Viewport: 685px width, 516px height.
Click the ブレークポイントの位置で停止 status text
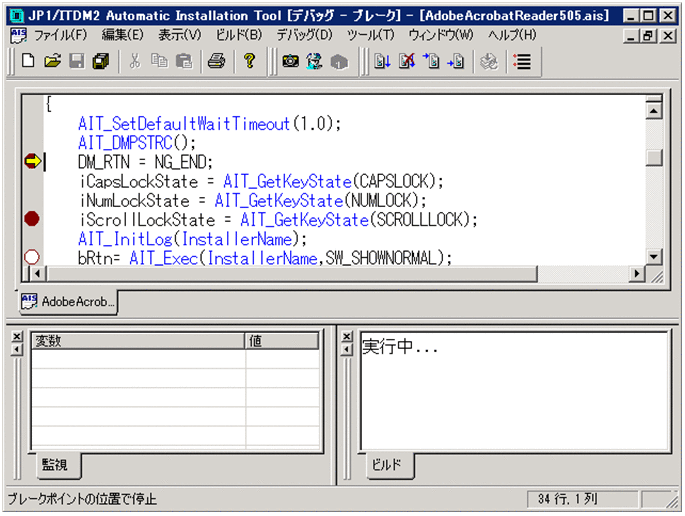pyautogui.click(x=82, y=499)
